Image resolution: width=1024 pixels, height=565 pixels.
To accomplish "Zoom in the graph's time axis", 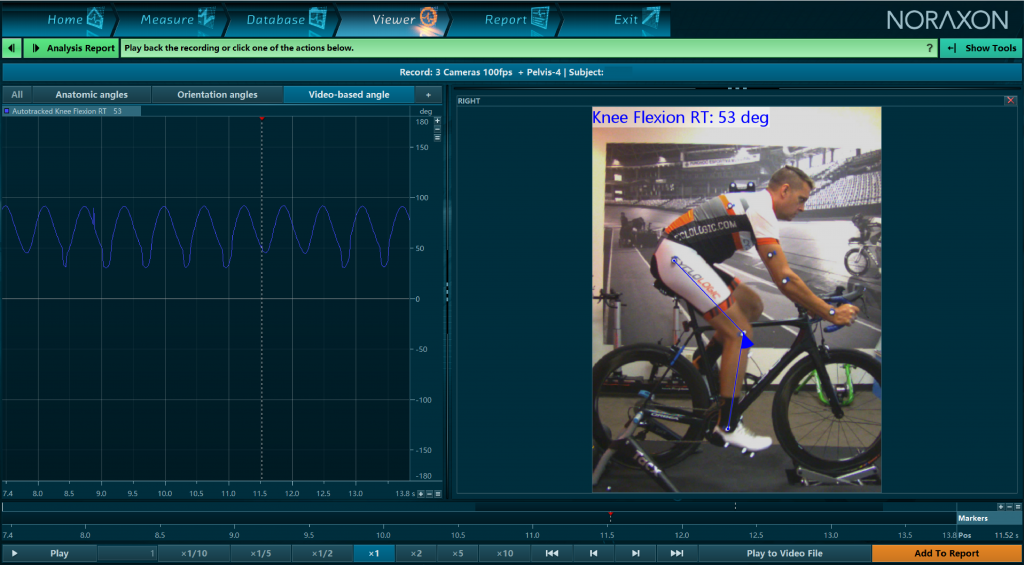I will [x=421, y=494].
